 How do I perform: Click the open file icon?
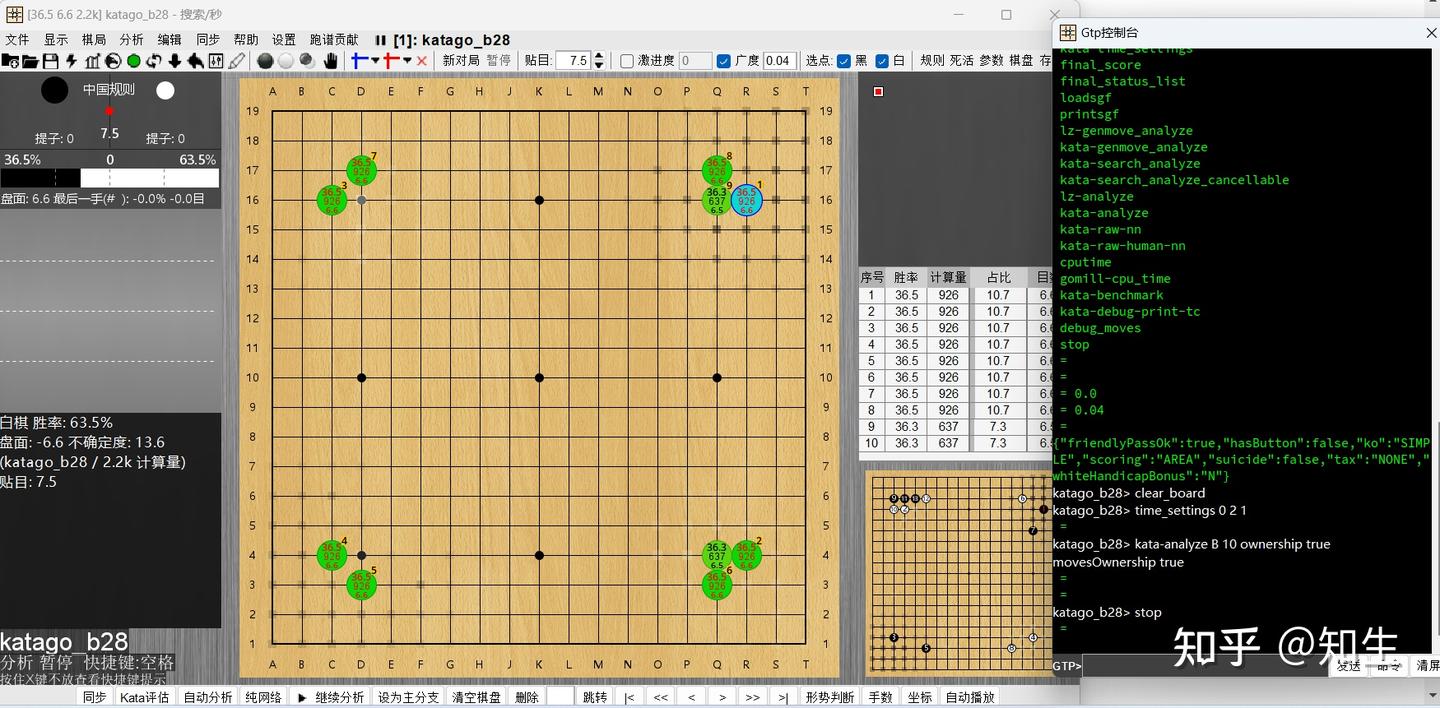31,62
